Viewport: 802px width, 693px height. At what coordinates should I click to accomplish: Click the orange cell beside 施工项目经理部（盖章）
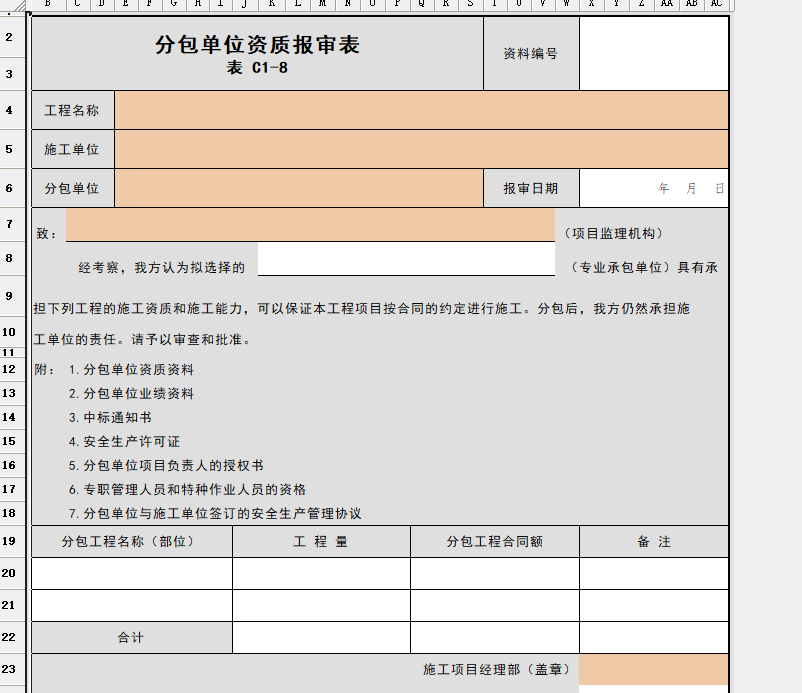tap(653, 669)
